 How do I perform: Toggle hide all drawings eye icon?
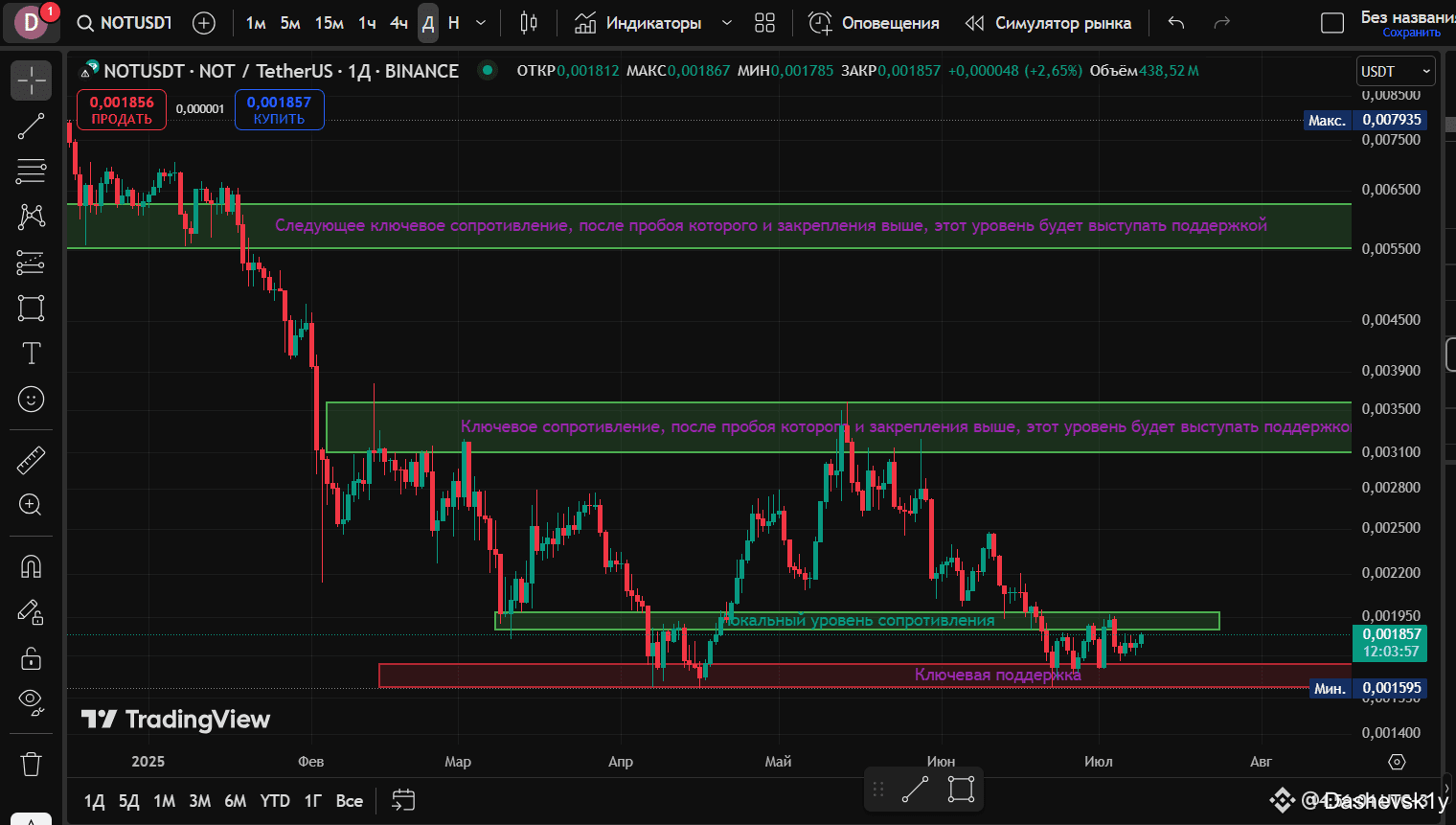[x=31, y=702]
